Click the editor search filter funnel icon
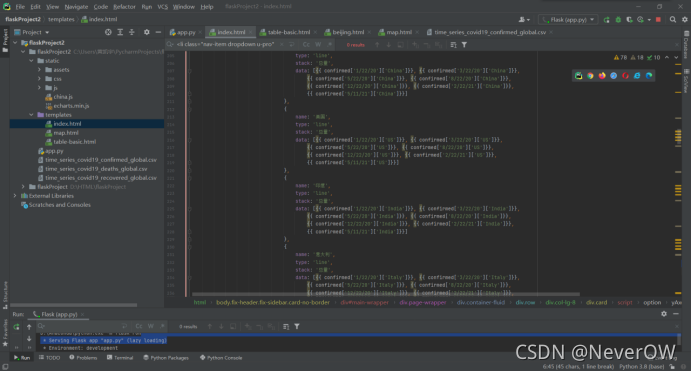 [464, 45]
